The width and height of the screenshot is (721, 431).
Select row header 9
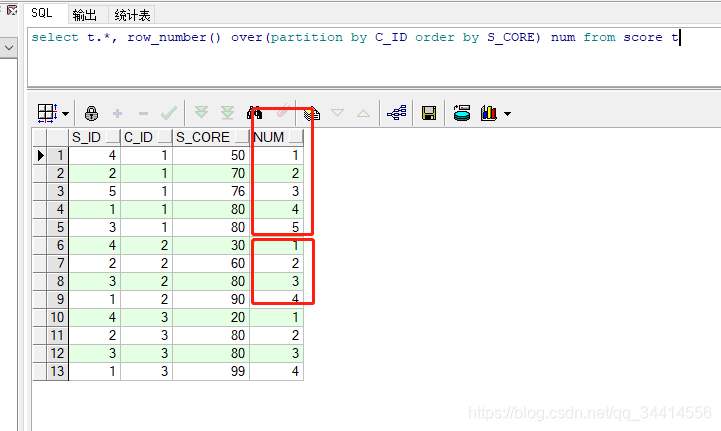(x=57, y=299)
